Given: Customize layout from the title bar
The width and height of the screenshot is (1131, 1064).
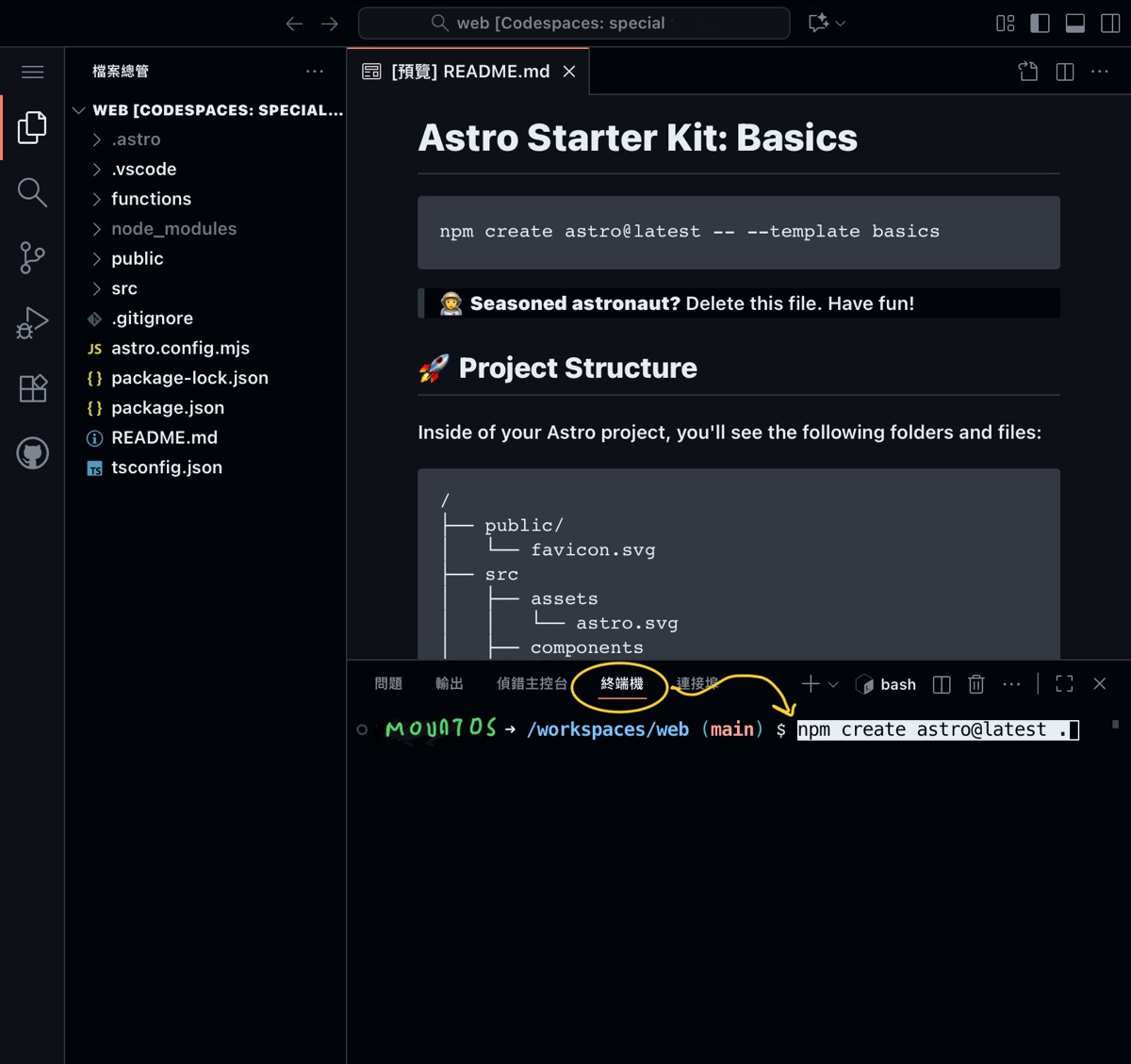Looking at the screenshot, I should [x=1006, y=24].
